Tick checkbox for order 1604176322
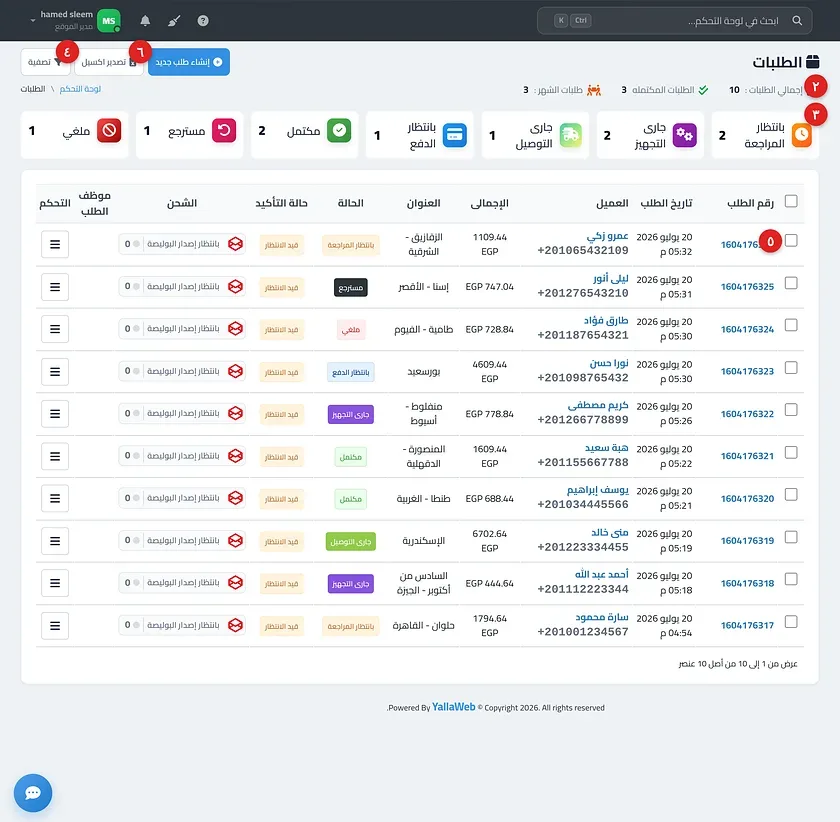The image size is (840, 822). 791,410
